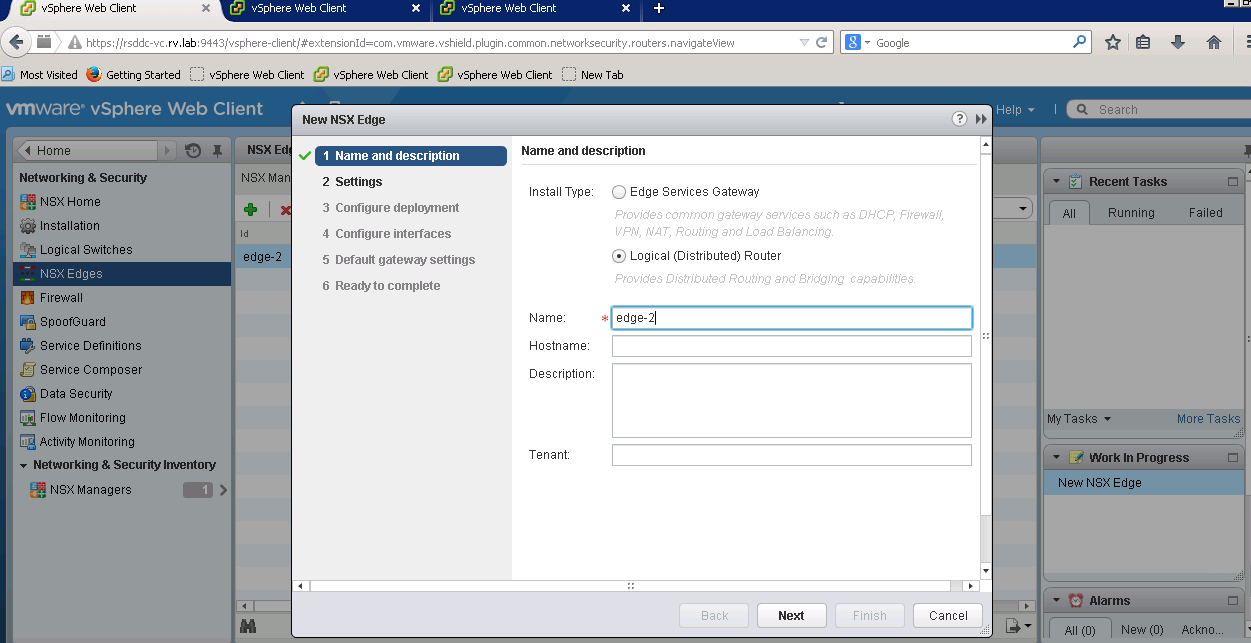
Task: Click the Flow Monitoring icon
Action: point(28,418)
